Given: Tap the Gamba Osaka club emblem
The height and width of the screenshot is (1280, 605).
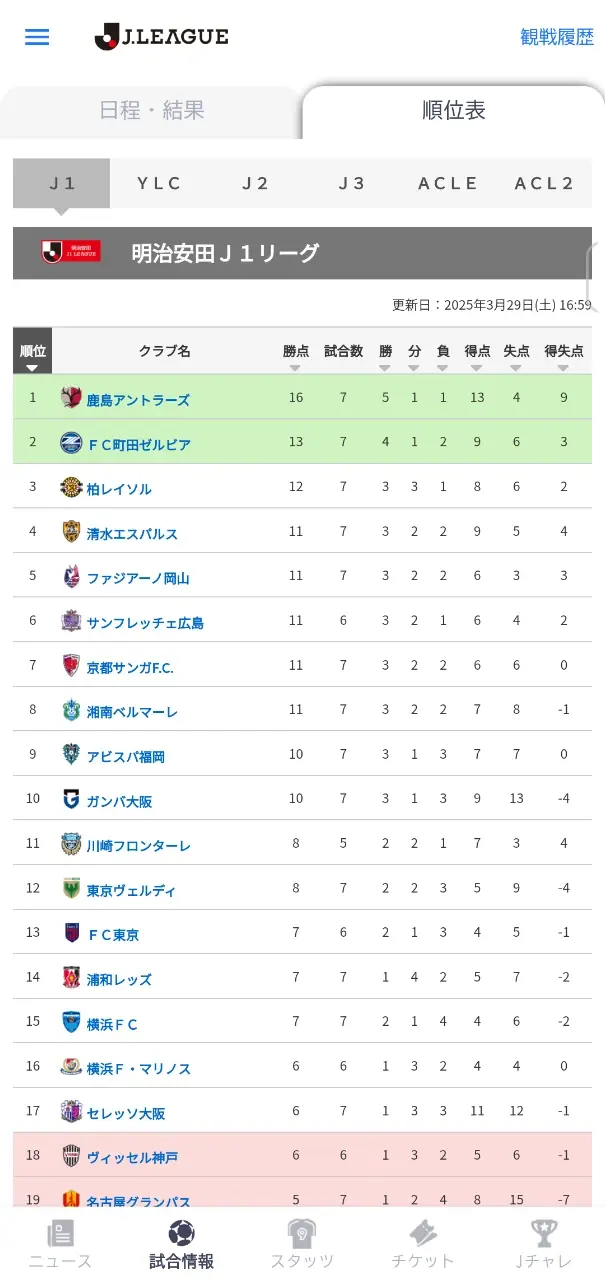Looking at the screenshot, I should point(71,799).
